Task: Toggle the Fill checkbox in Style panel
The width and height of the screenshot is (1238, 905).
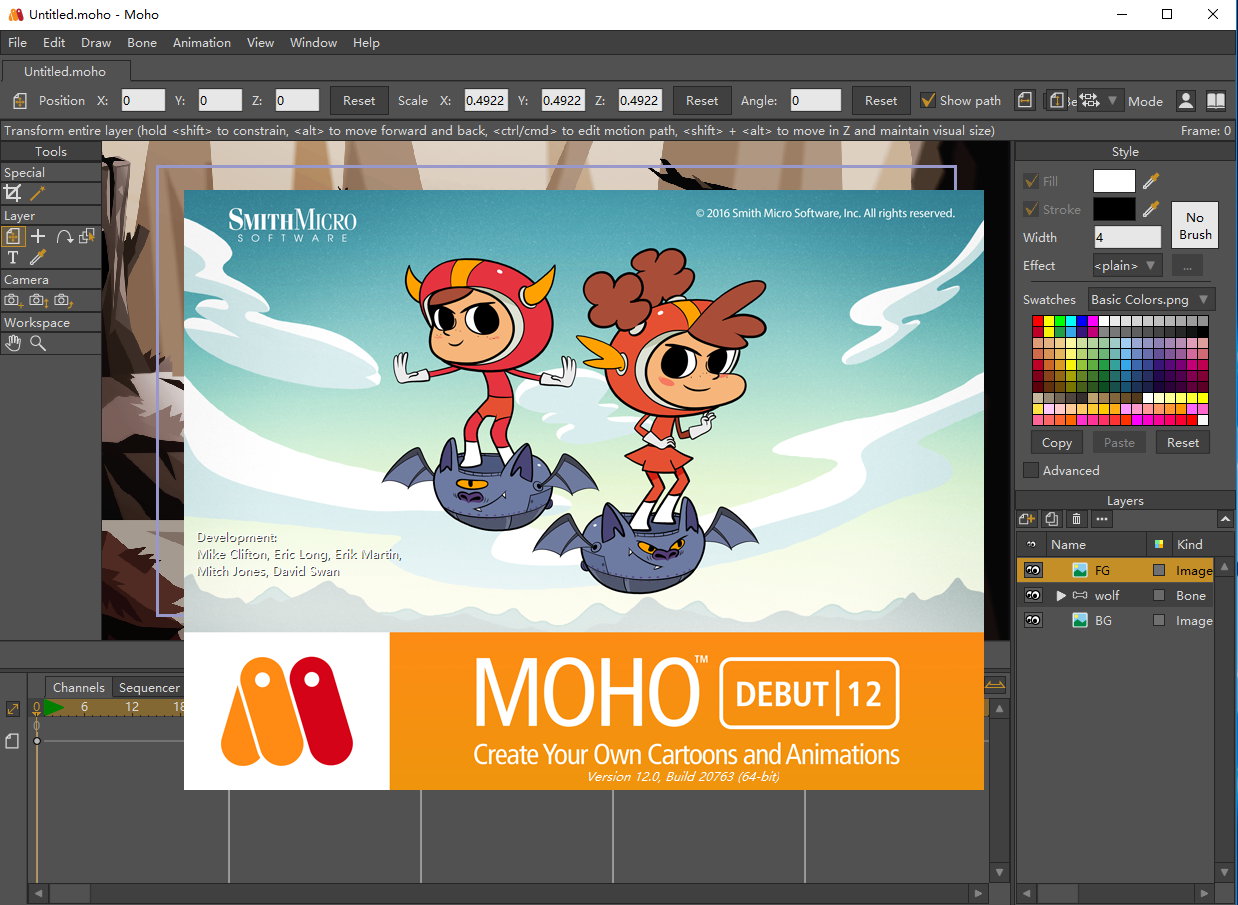Action: click(1031, 181)
